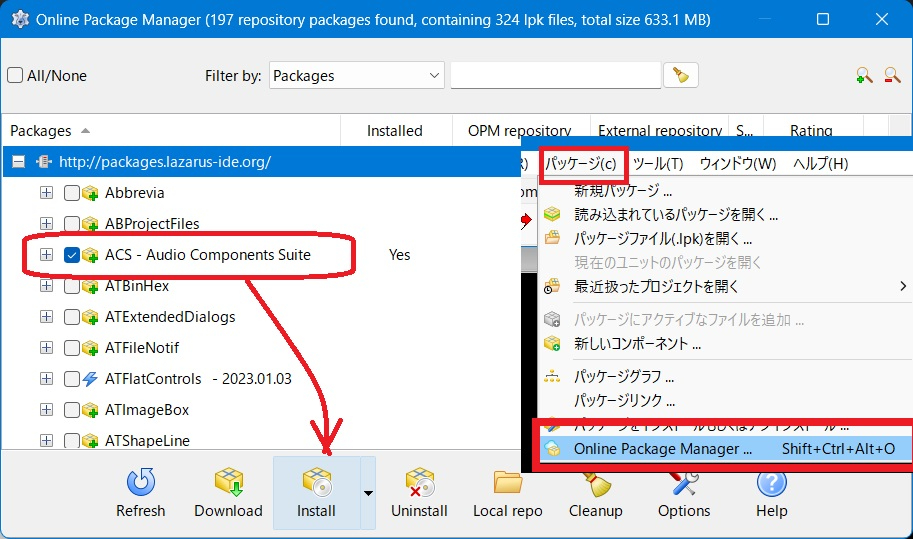Select the ATShapeLine package row

(261, 441)
